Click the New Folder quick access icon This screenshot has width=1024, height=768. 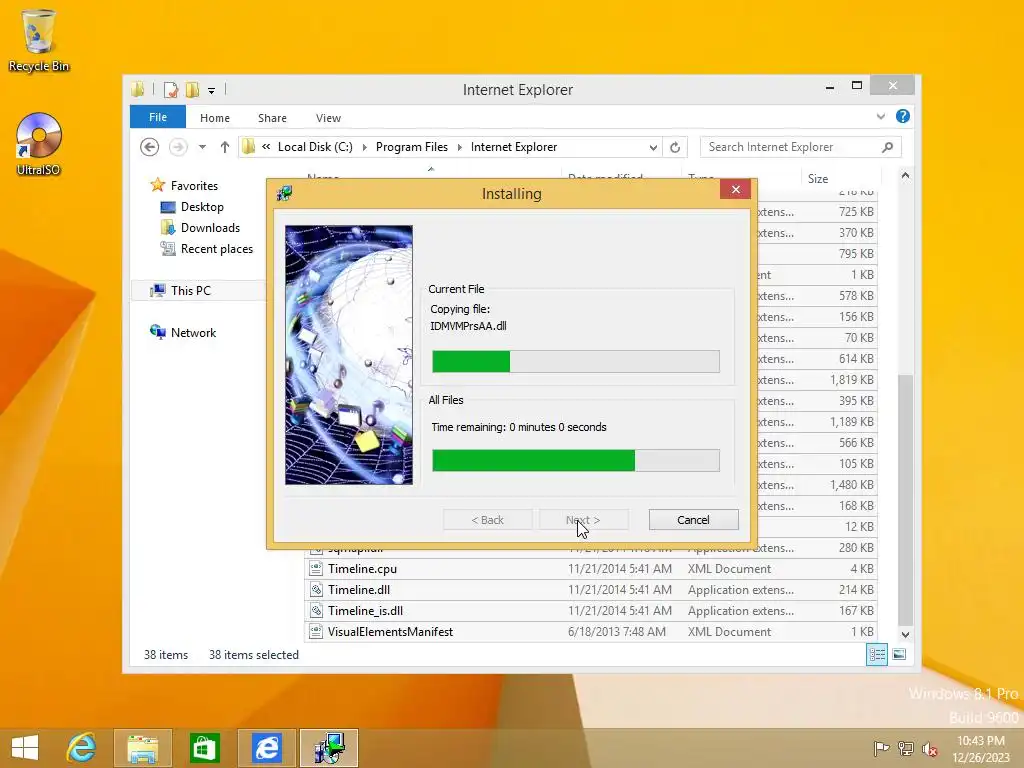click(x=192, y=89)
